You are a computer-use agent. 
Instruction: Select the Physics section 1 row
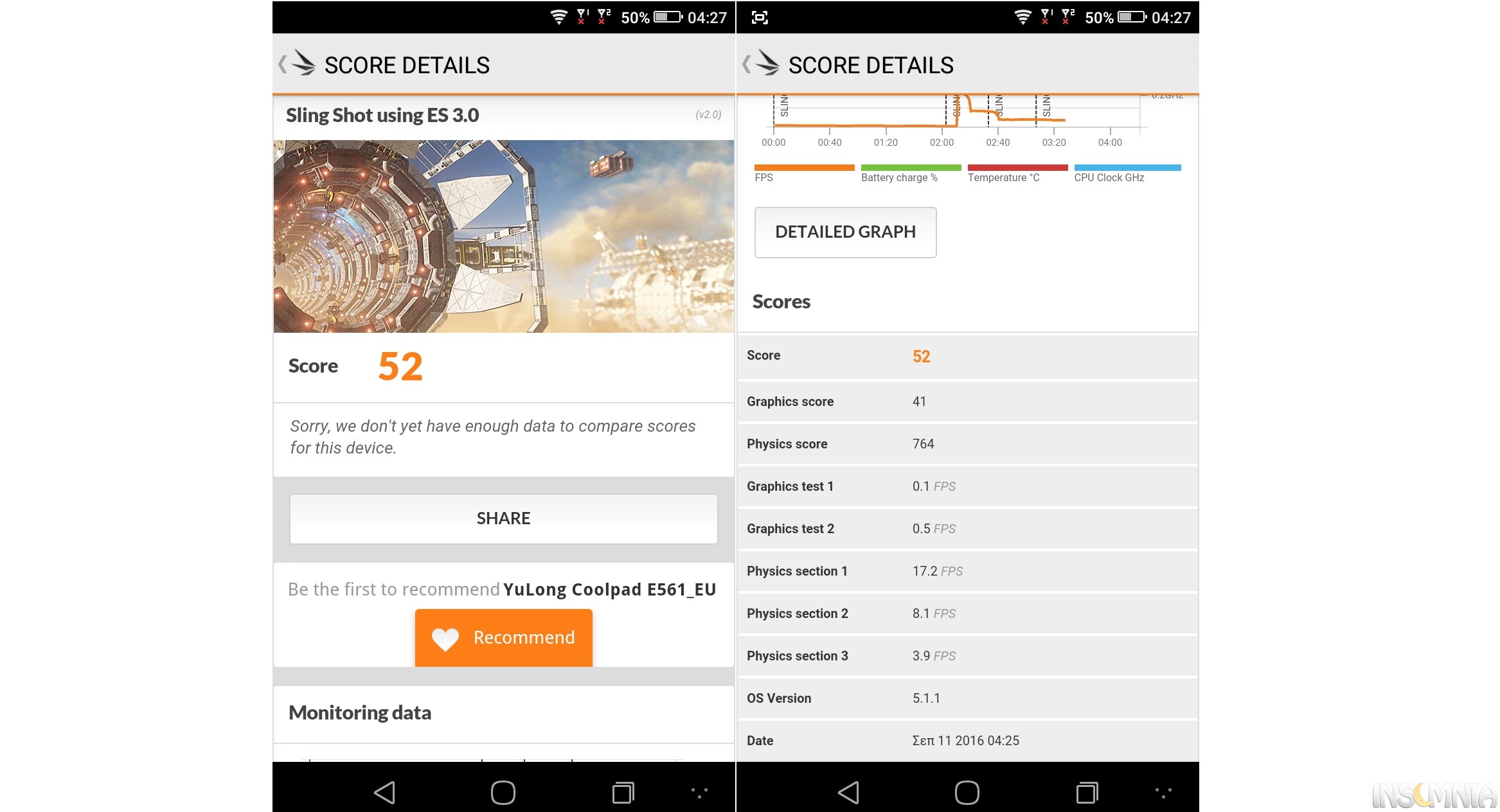tap(967, 571)
